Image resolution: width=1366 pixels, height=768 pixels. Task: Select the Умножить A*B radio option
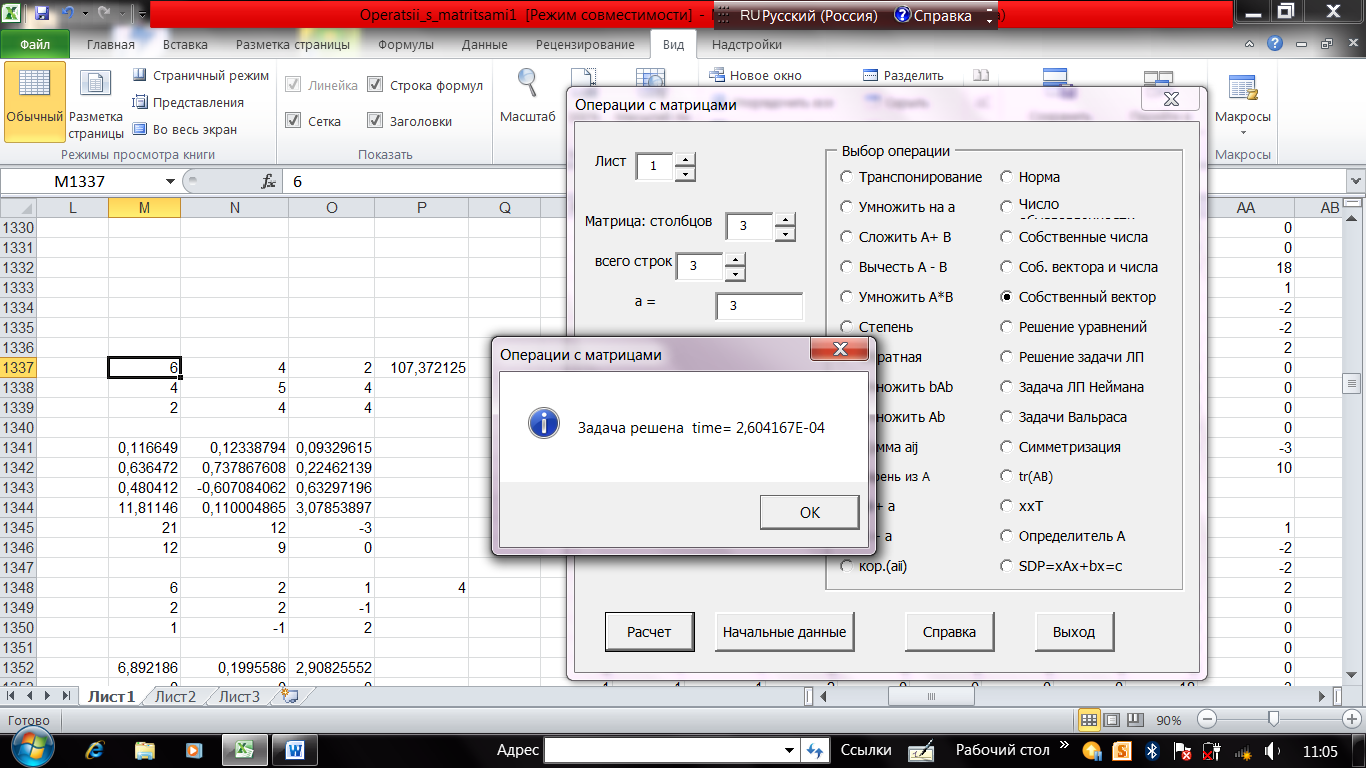(x=847, y=297)
